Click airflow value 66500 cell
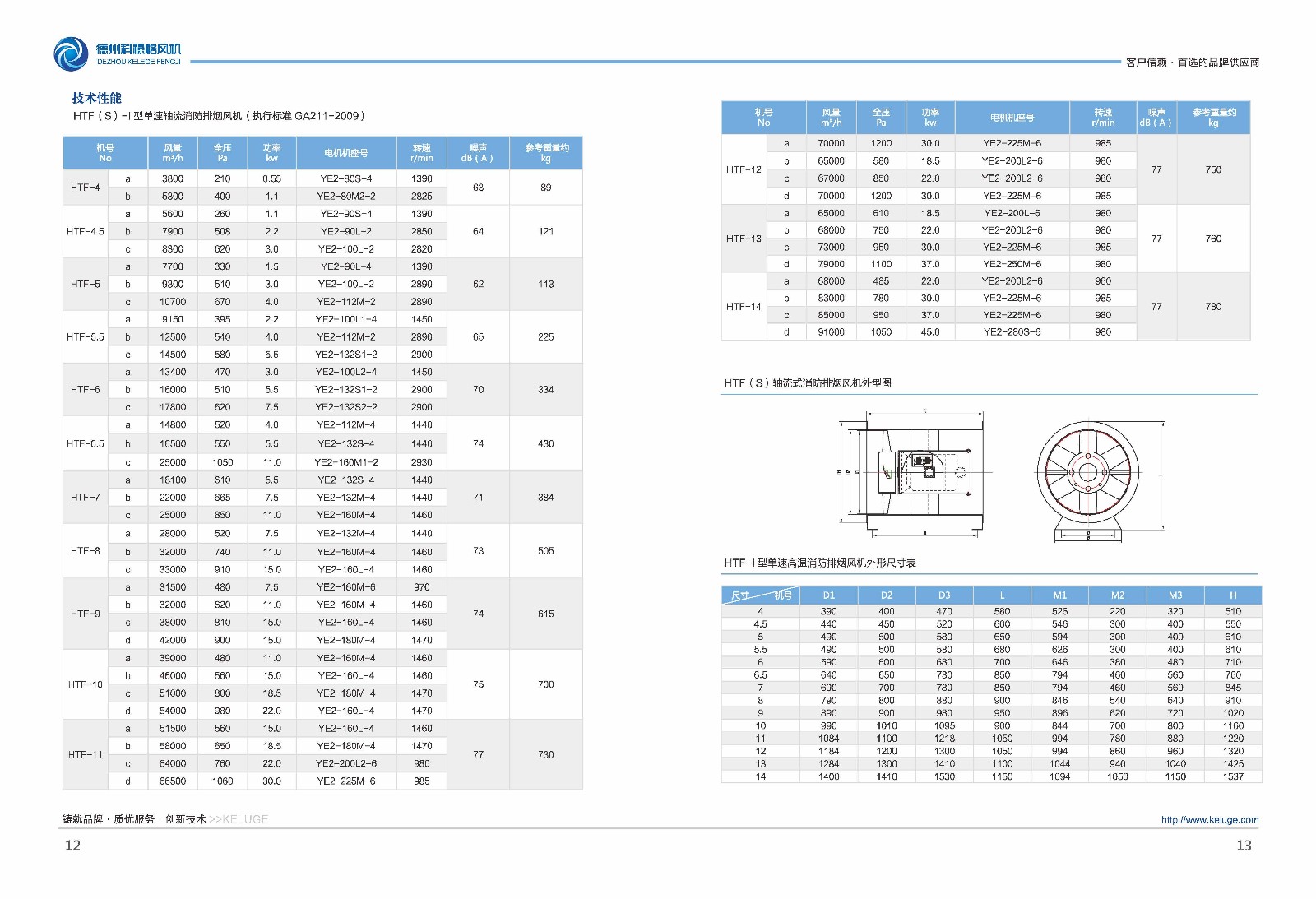The image size is (1316, 899). tap(173, 781)
